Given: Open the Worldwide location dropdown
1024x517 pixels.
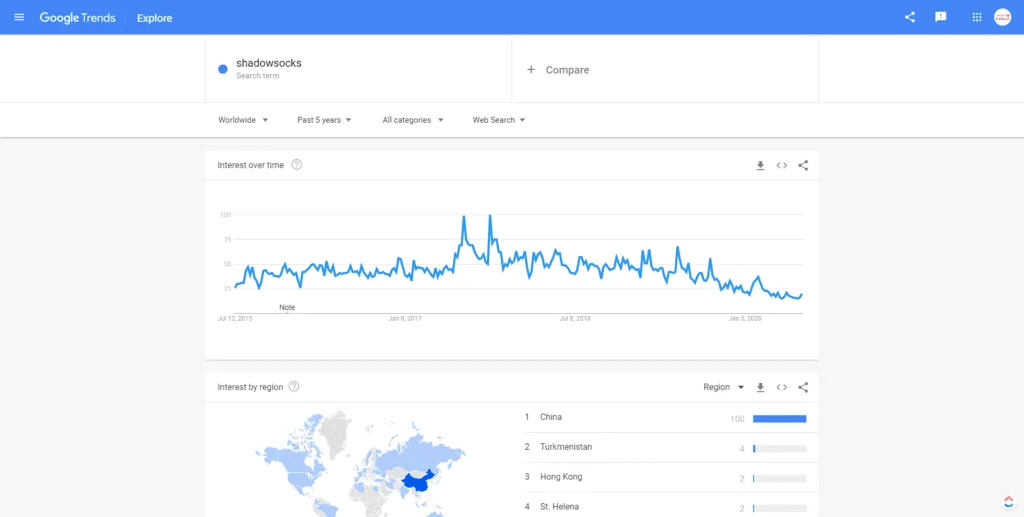Looking at the screenshot, I should pyautogui.click(x=243, y=120).
